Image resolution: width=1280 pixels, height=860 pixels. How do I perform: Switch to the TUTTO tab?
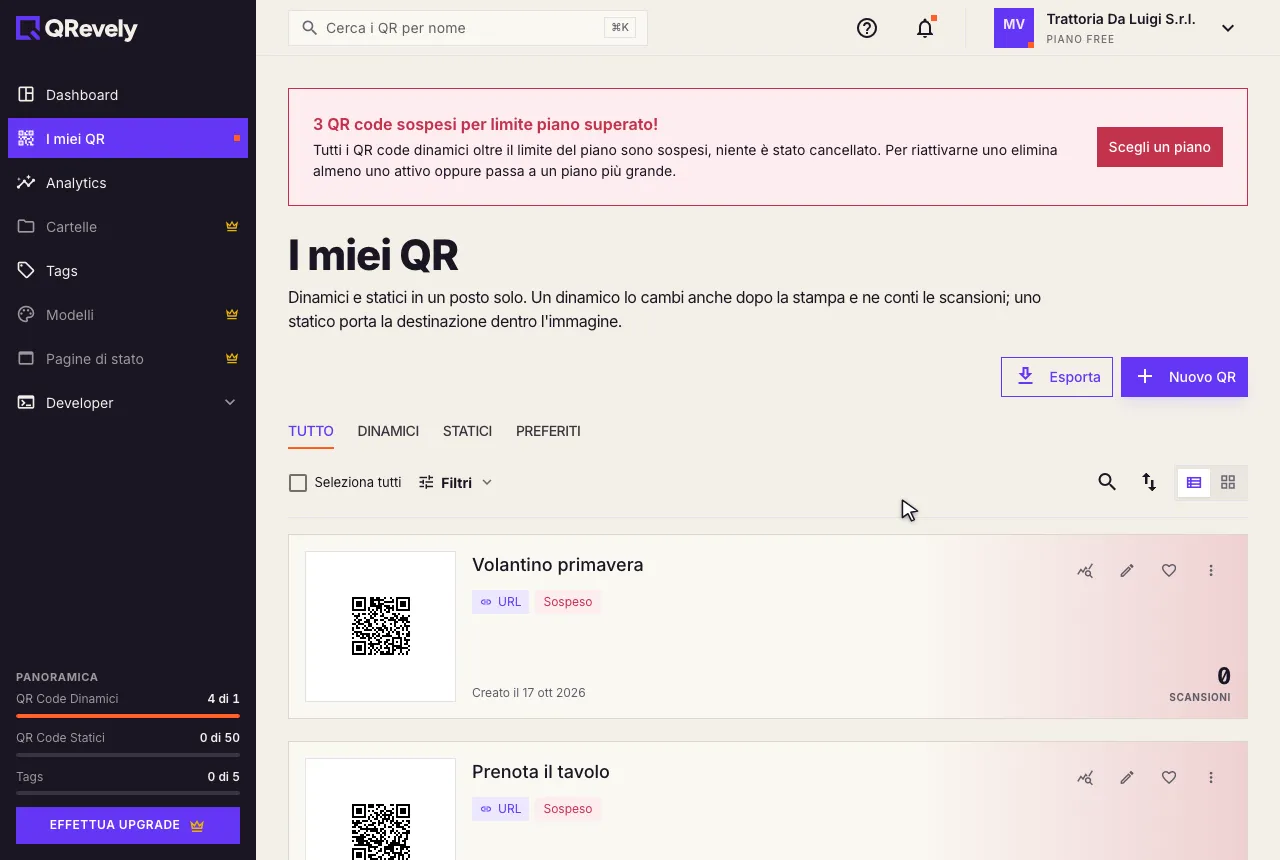(311, 431)
